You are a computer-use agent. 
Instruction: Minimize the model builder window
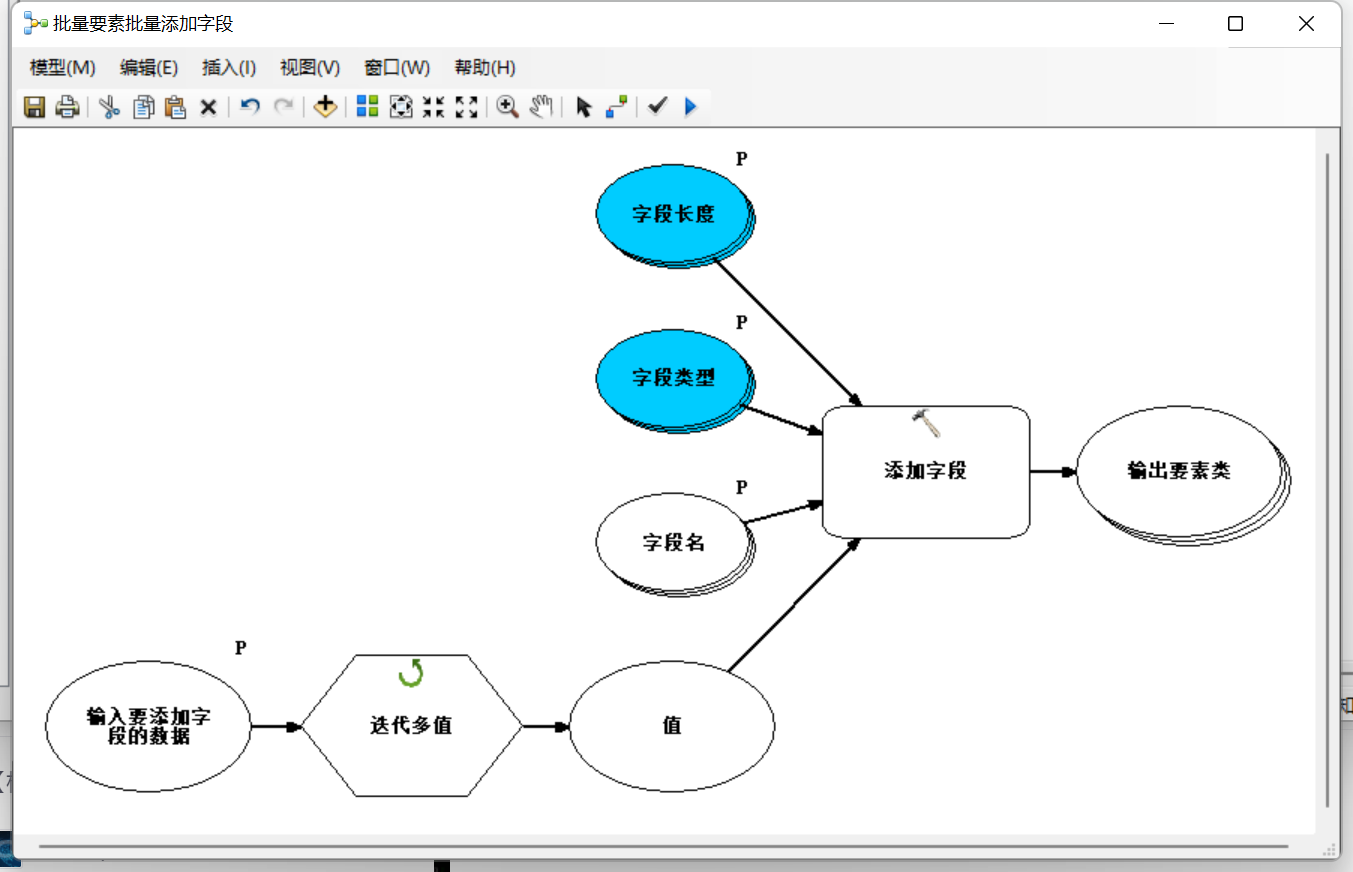[1166, 24]
